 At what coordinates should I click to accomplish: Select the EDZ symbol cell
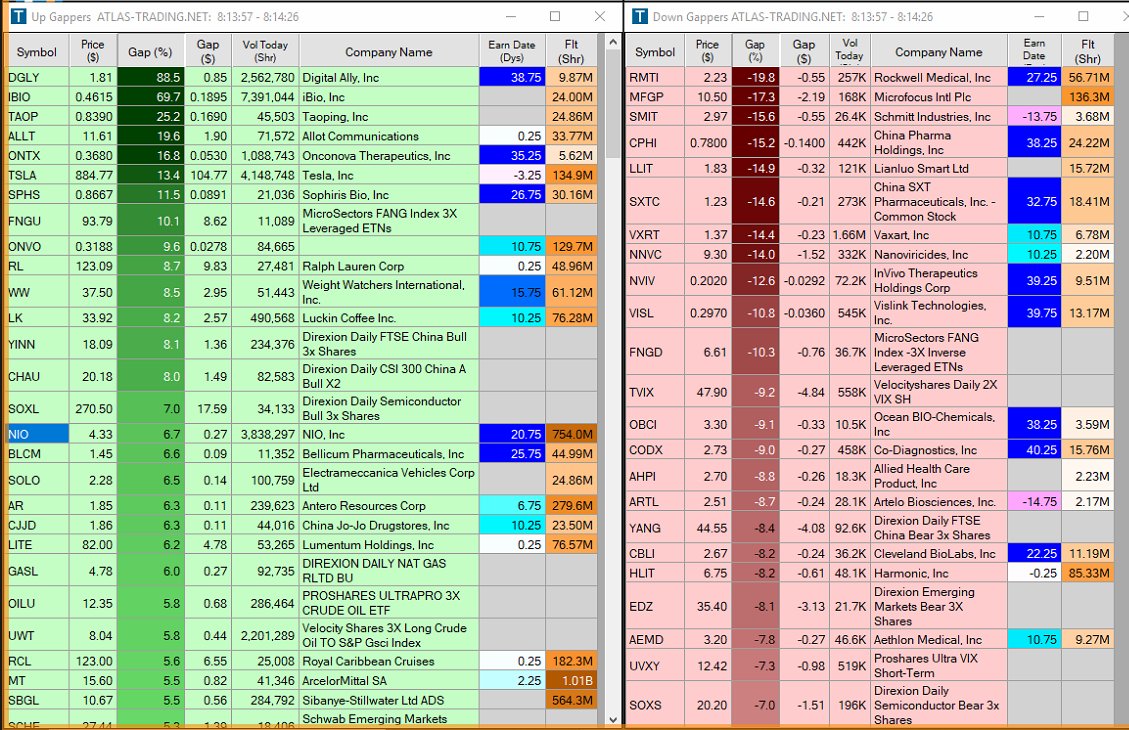coord(655,606)
